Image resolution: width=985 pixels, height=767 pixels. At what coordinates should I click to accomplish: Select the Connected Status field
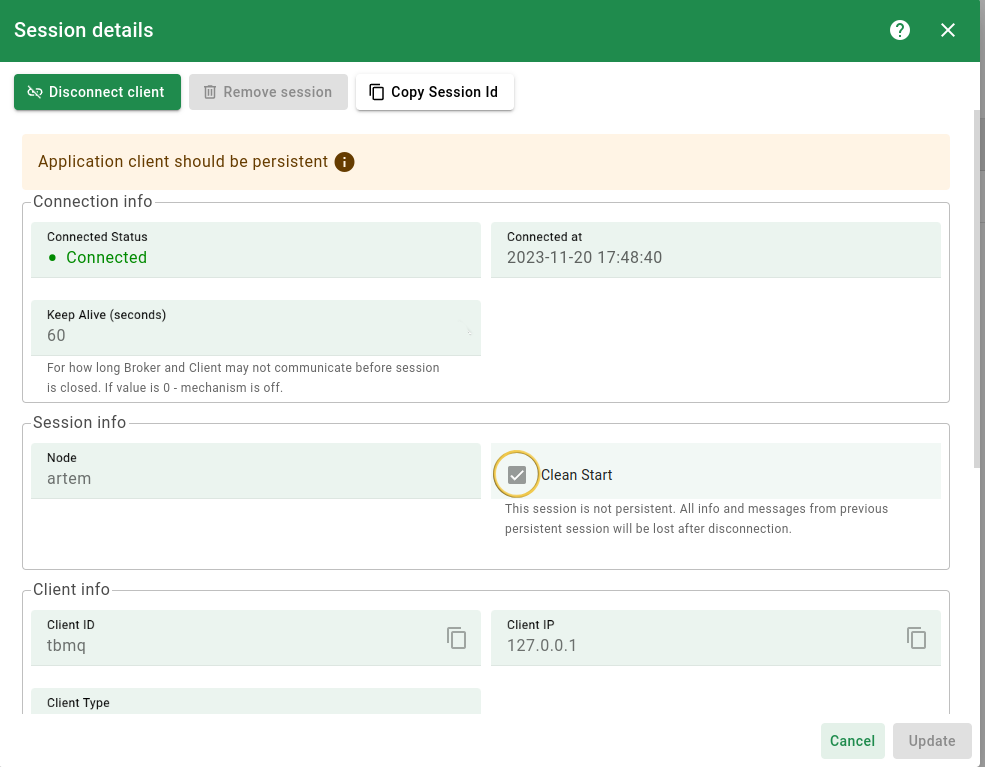(256, 257)
